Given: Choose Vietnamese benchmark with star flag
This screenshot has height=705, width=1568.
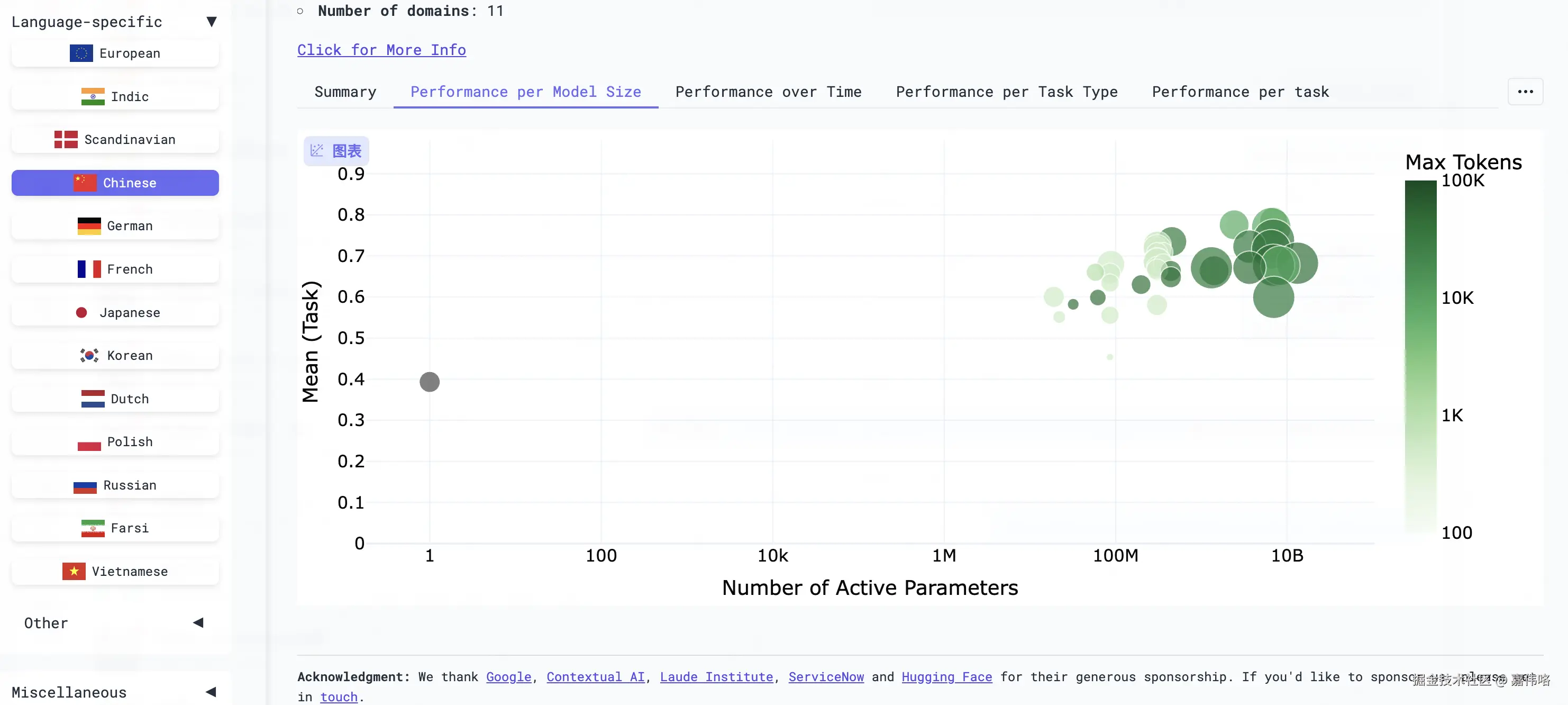Looking at the screenshot, I should (115, 571).
